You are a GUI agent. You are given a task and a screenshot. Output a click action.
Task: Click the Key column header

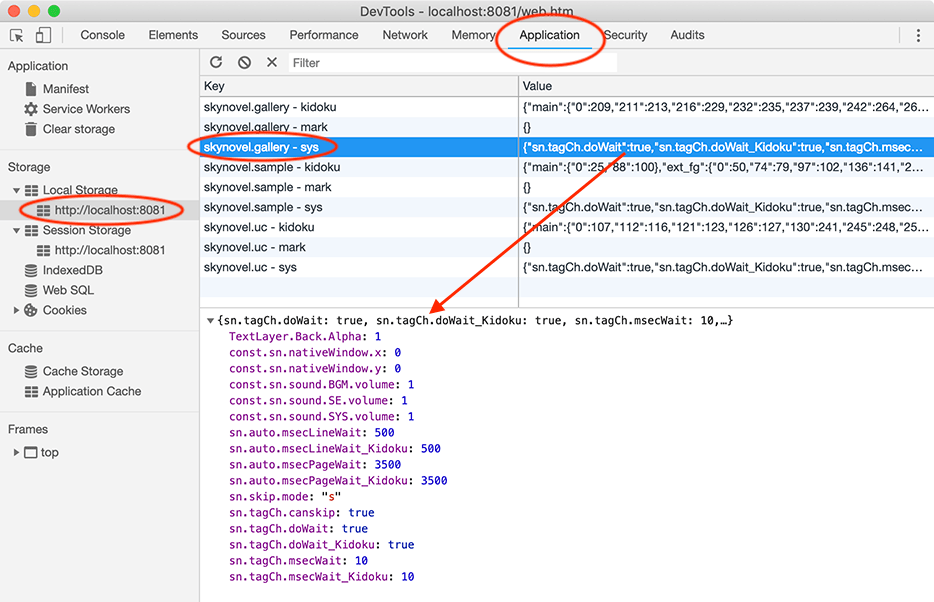point(359,86)
